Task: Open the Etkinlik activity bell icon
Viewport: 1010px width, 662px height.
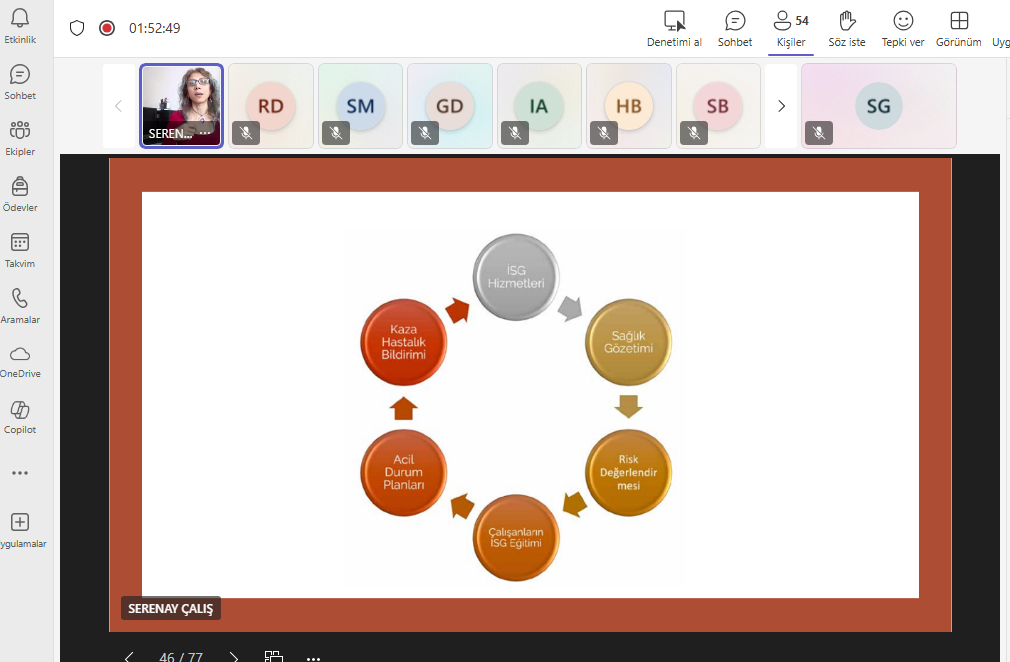Action: (19, 20)
